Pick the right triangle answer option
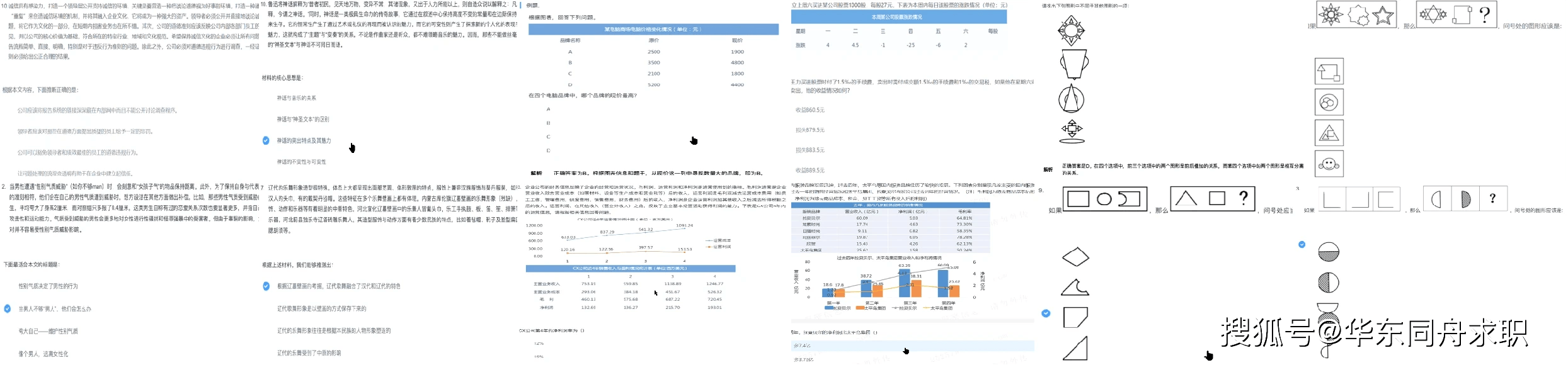Image resolution: width=1568 pixels, height=365 pixels. [x=1075, y=348]
